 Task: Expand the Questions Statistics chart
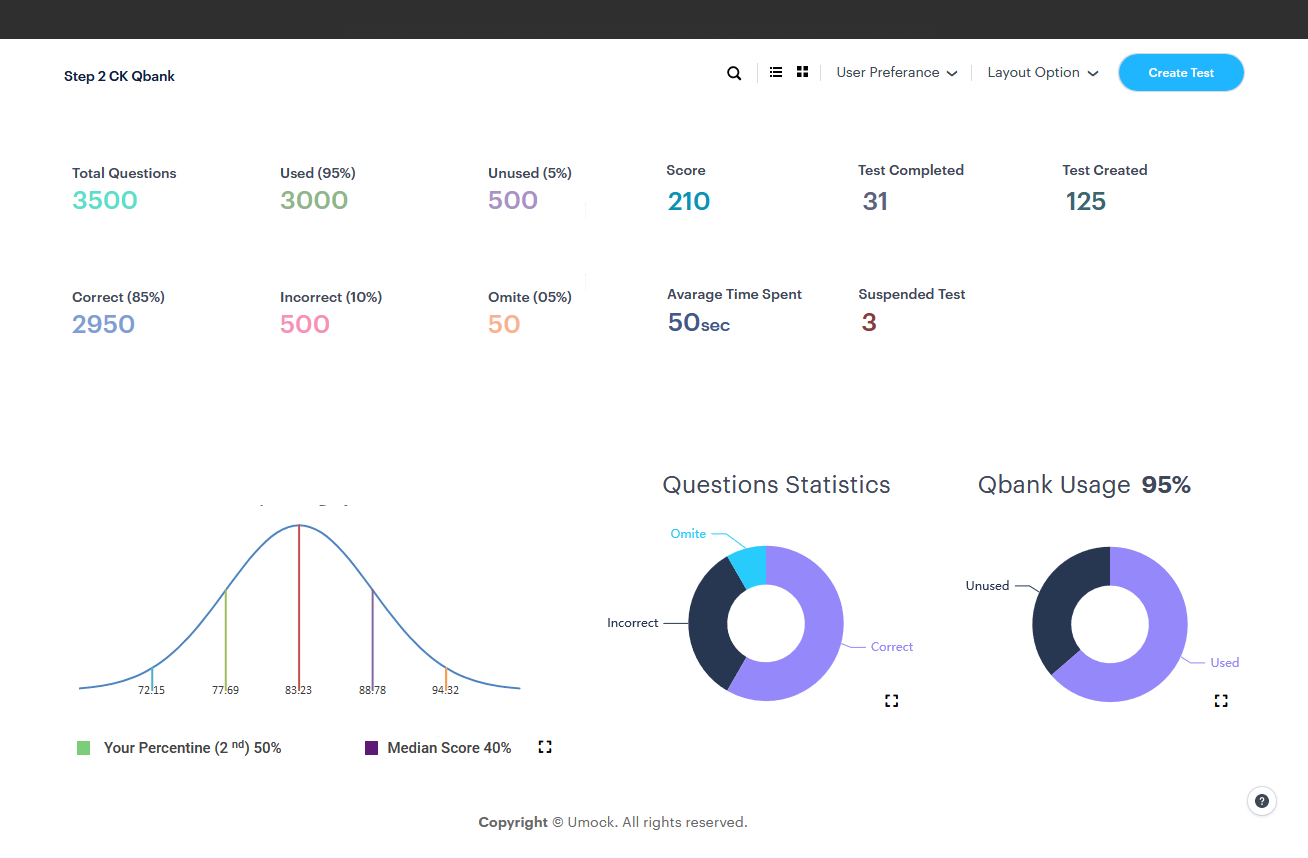pyautogui.click(x=892, y=701)
